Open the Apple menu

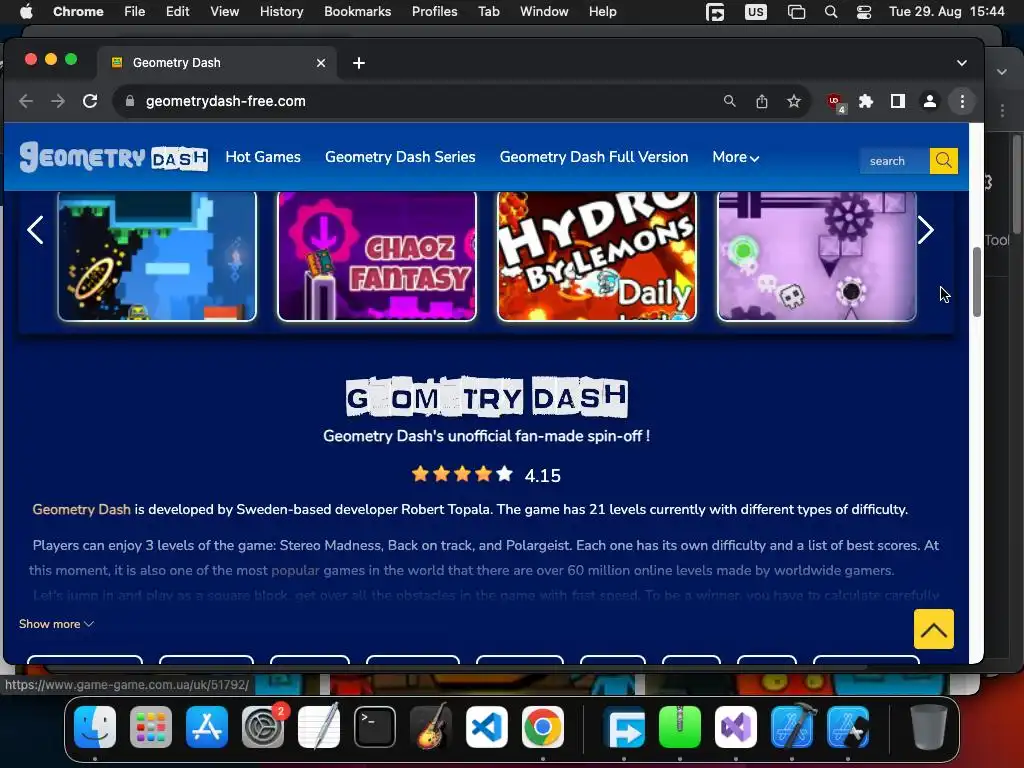pyautogui.click(x=26, y=11)
